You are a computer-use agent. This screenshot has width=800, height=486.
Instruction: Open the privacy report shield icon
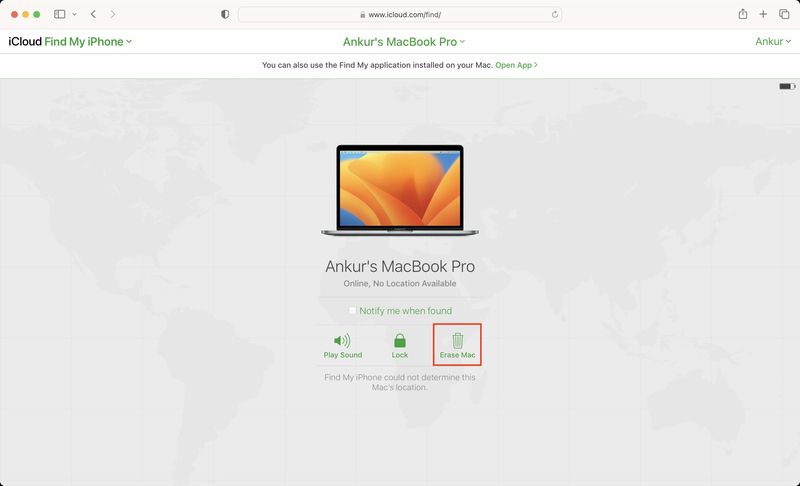point(225,14)
